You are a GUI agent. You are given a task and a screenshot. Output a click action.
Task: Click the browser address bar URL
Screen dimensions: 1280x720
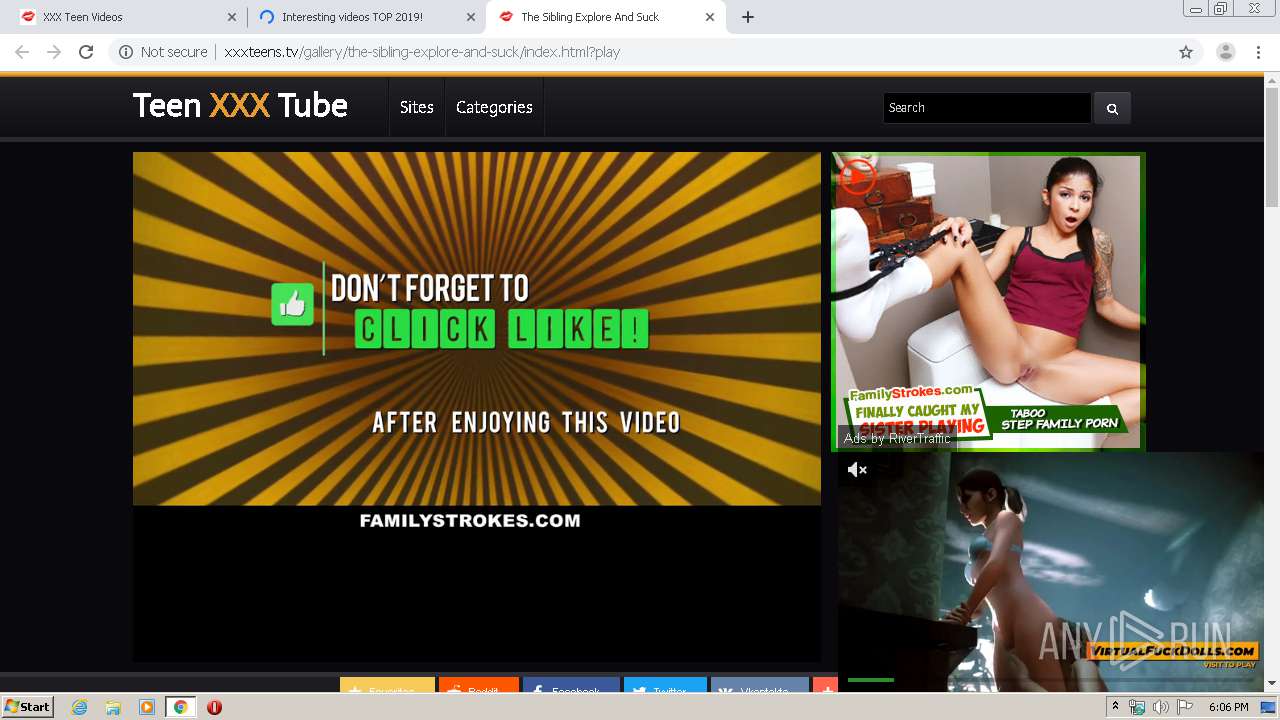point(422,52)
